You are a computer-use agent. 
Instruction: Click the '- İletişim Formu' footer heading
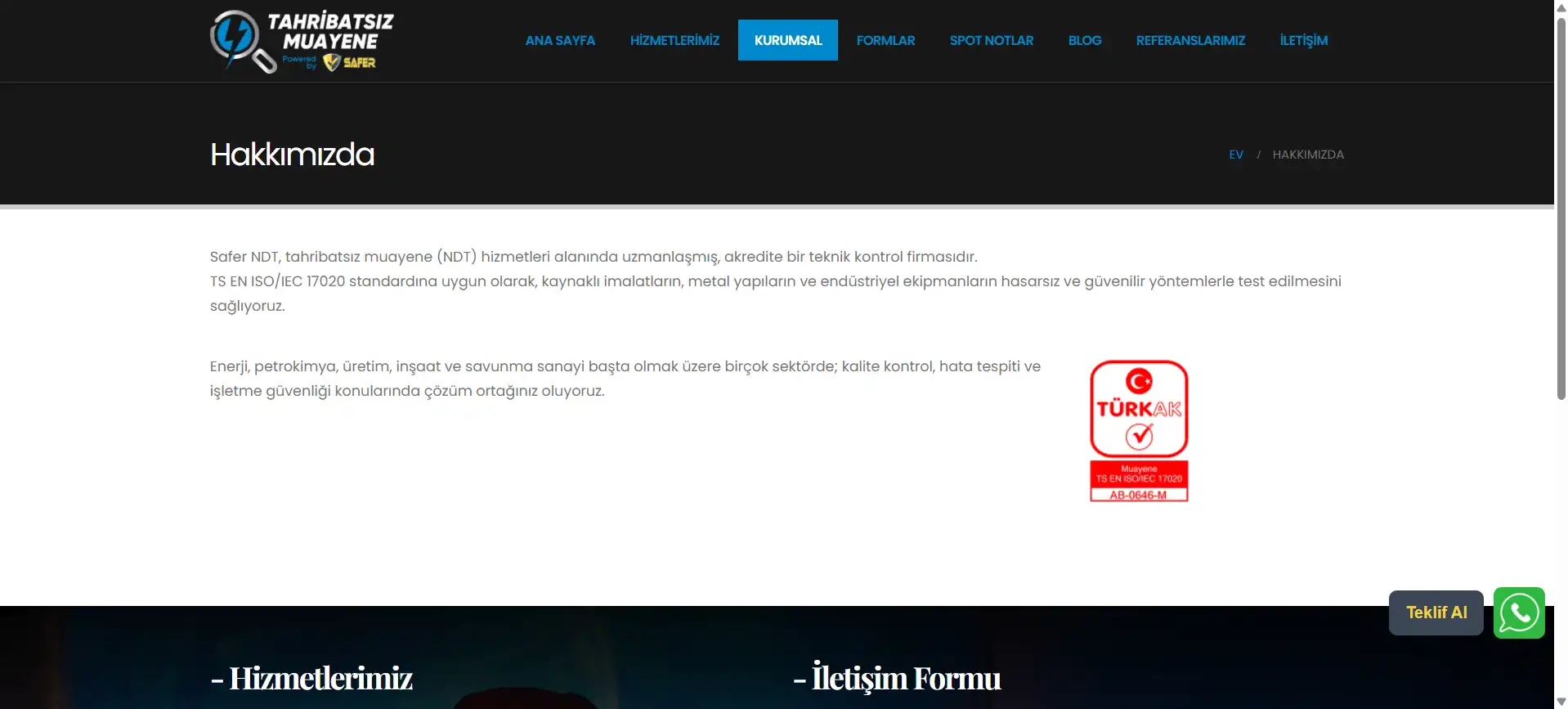coord(897,677)
